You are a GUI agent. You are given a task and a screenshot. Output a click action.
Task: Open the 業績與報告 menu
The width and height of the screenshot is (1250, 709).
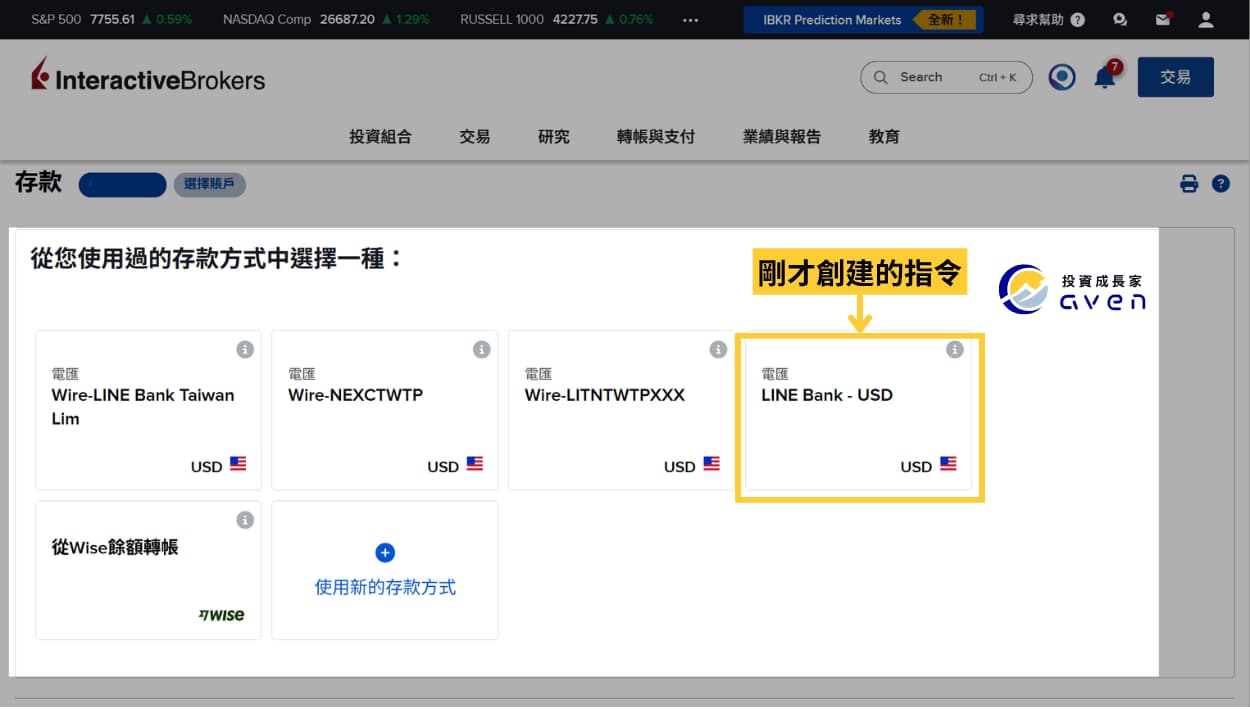click(x=782, y=137)
